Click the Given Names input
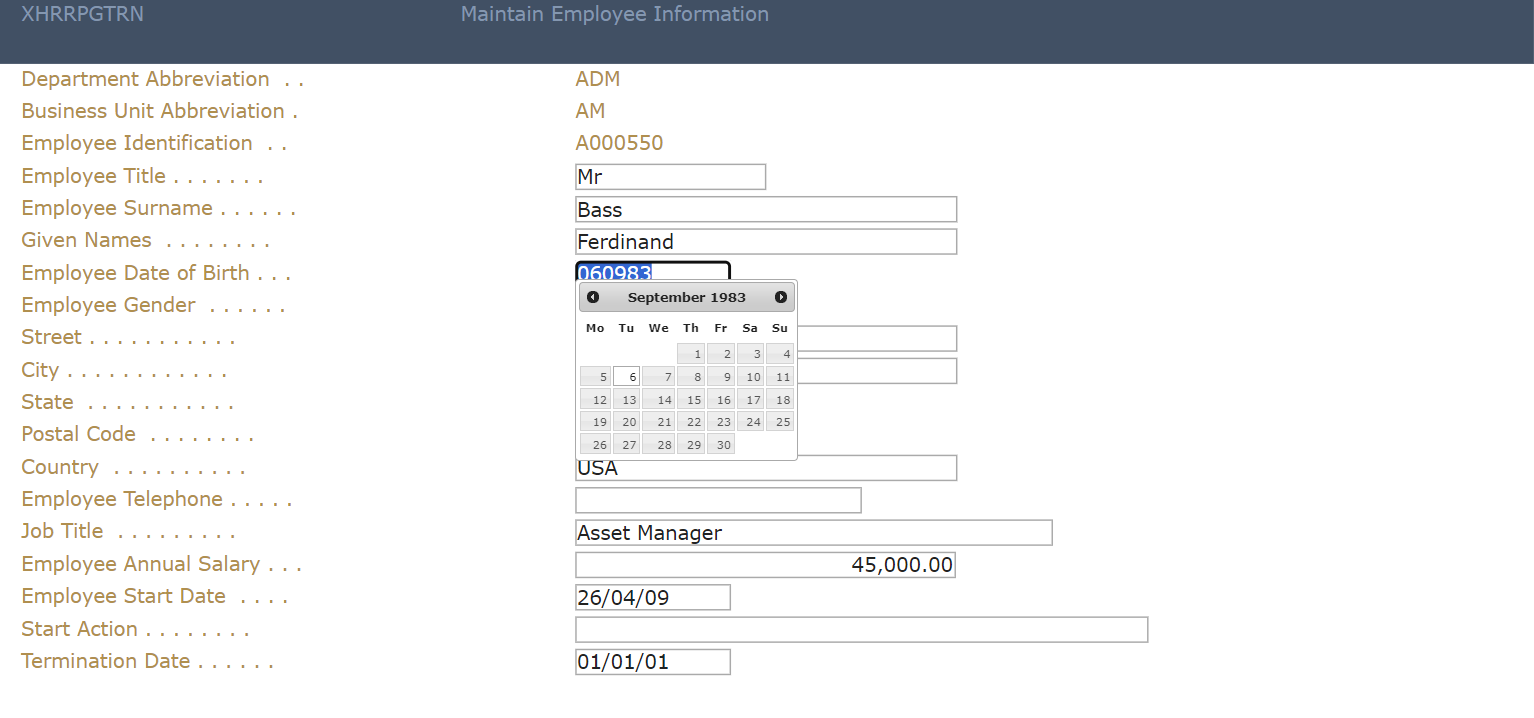This screenshot has height=718, width=1534. pos(766,242)
